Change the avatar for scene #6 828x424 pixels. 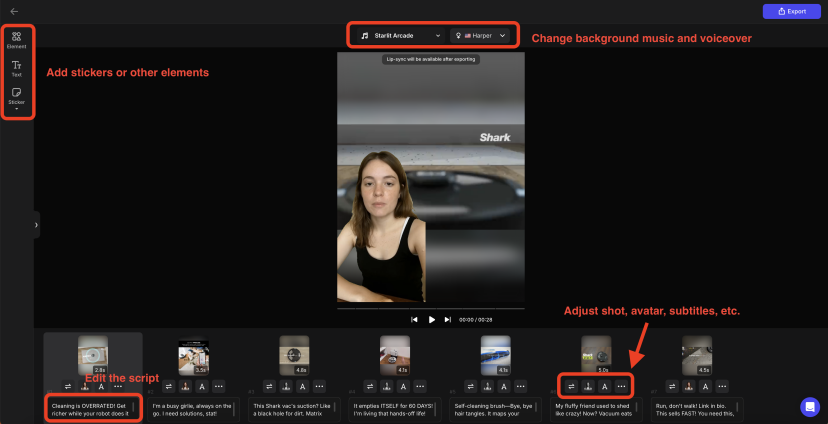click(x=588, y=387)
